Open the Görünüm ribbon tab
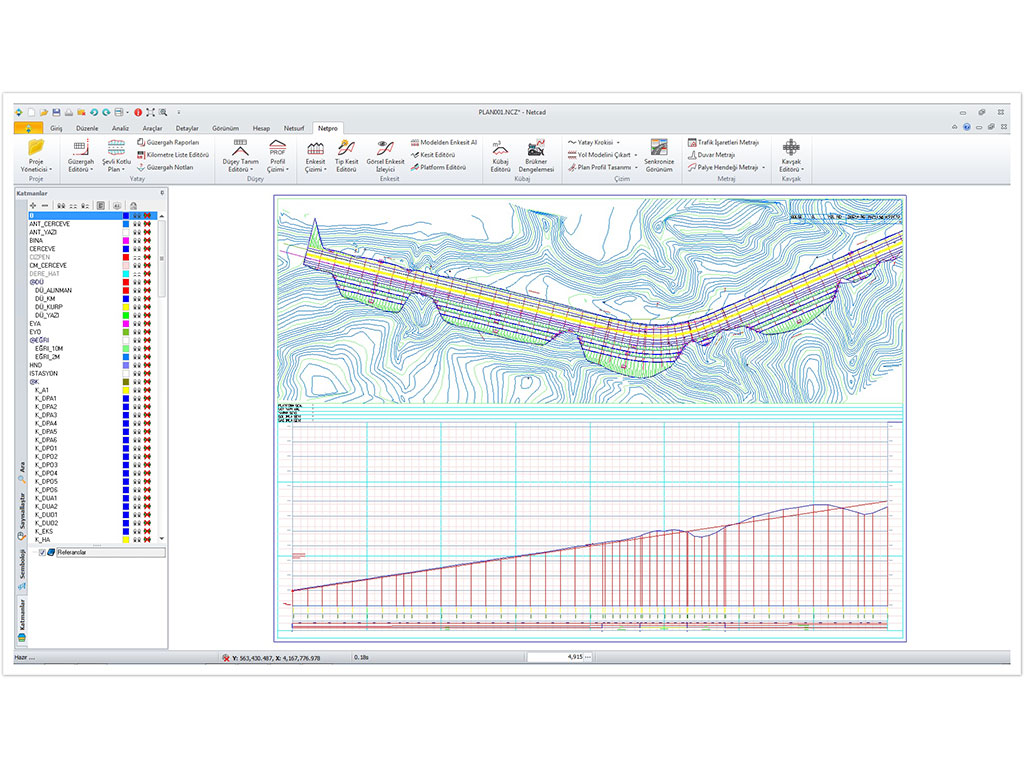This screenshot has width=1024, height=768. [225, 129]
